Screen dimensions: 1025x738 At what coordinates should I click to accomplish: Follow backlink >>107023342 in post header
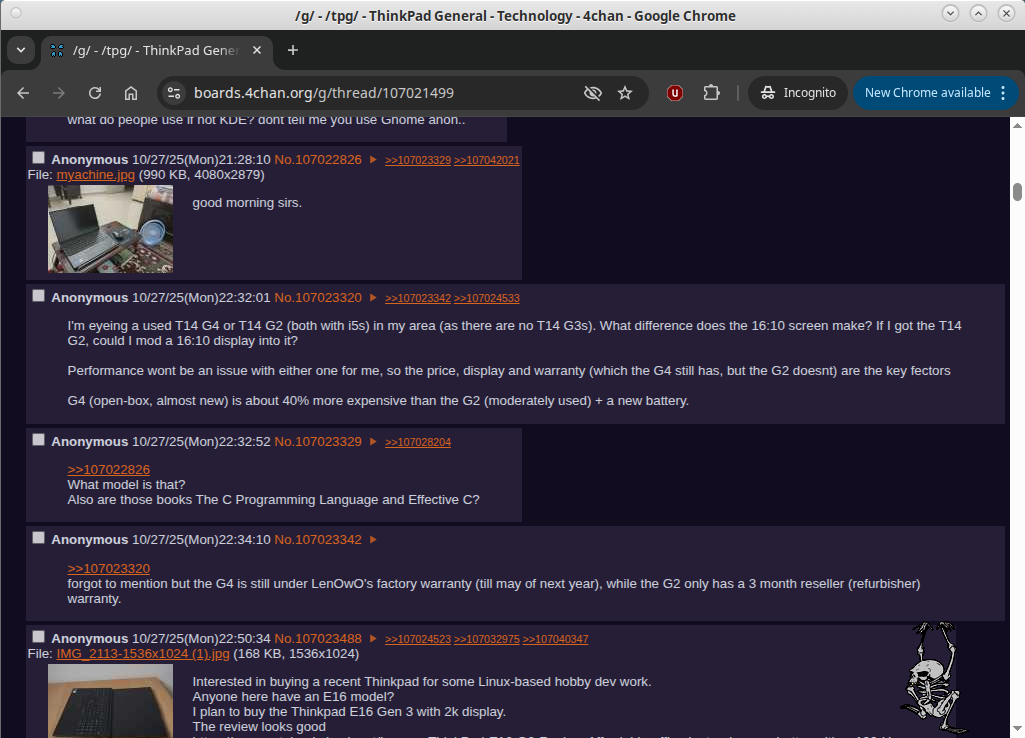(x=418, y=298)
